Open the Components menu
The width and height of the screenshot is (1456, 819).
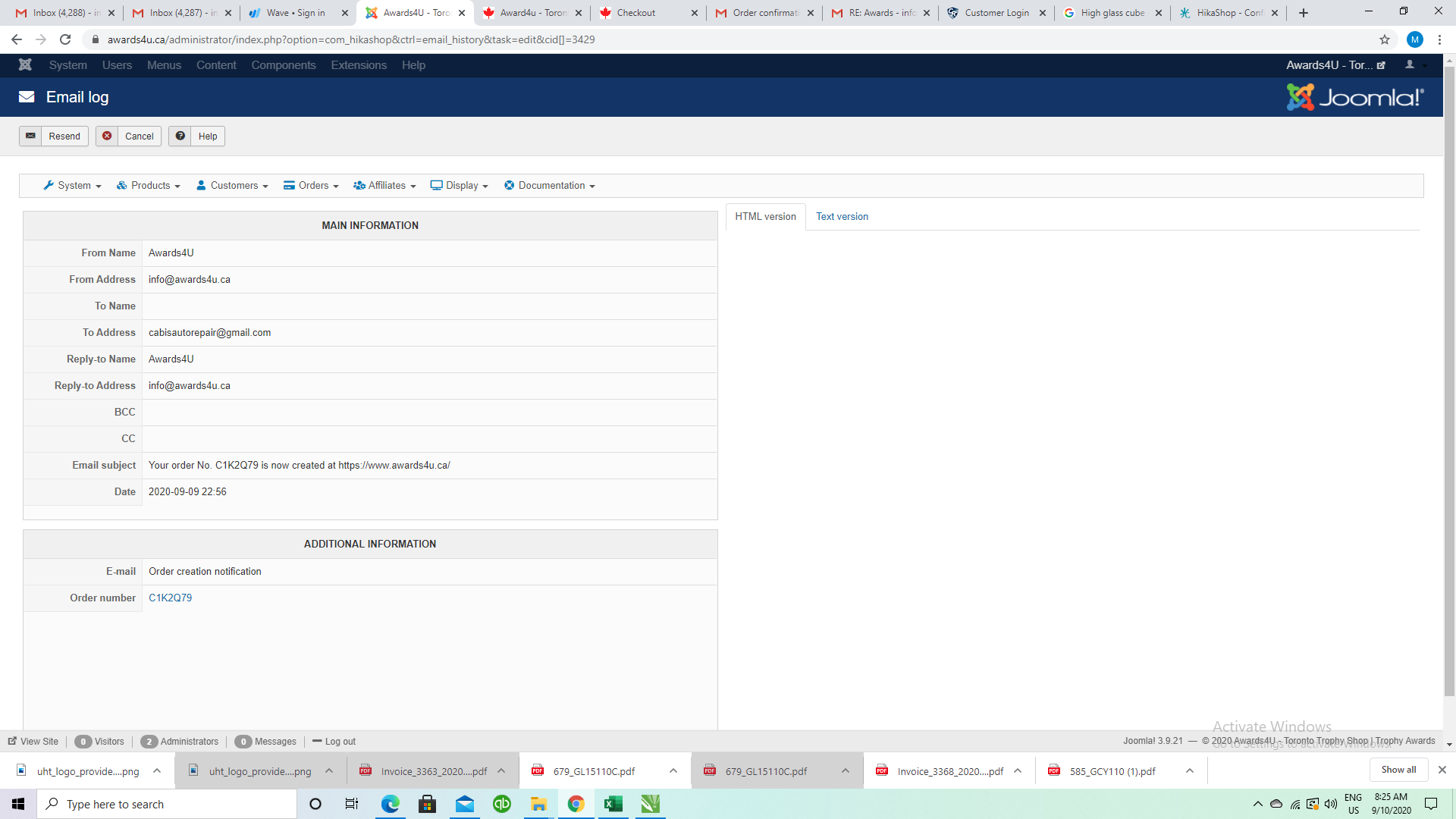283,65
